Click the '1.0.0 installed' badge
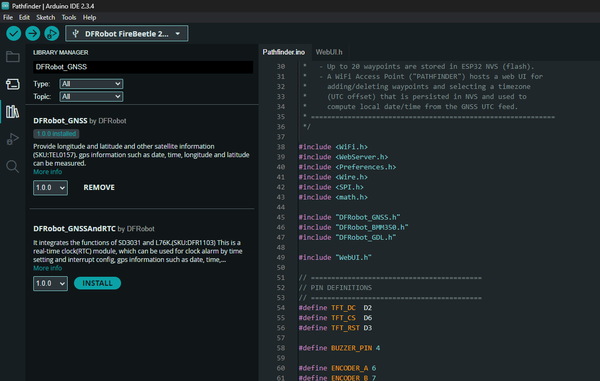 click(56, 134)
